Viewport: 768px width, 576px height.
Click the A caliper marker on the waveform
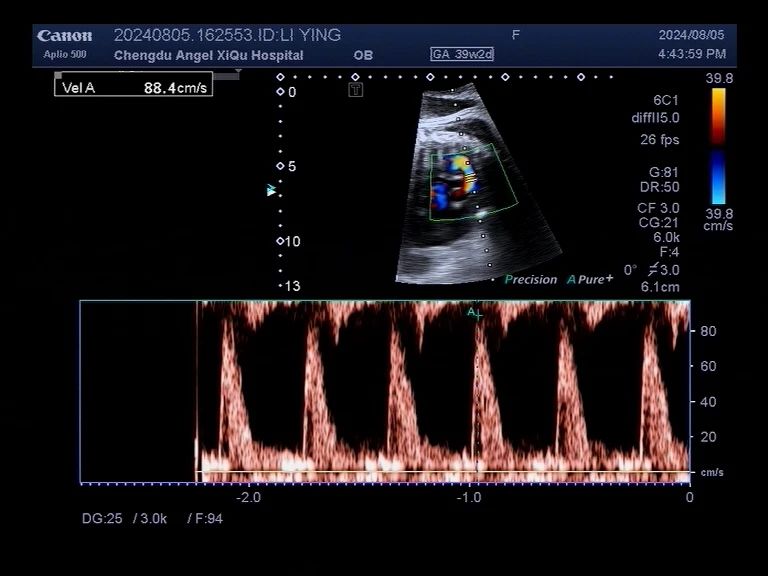pos(476,313)
